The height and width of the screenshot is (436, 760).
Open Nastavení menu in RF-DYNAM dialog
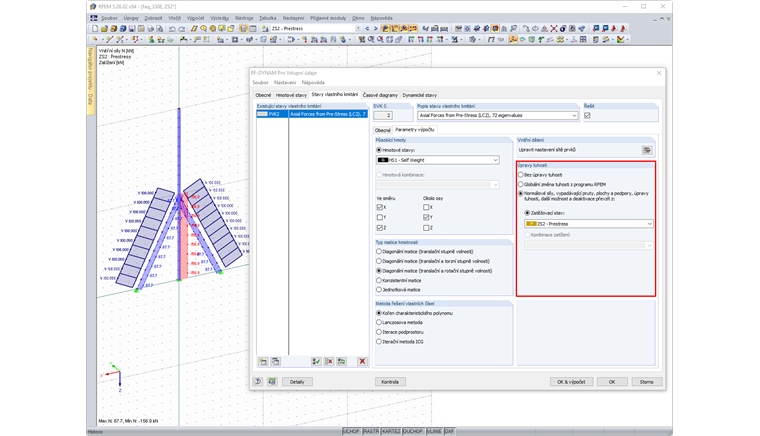[285, 82]
